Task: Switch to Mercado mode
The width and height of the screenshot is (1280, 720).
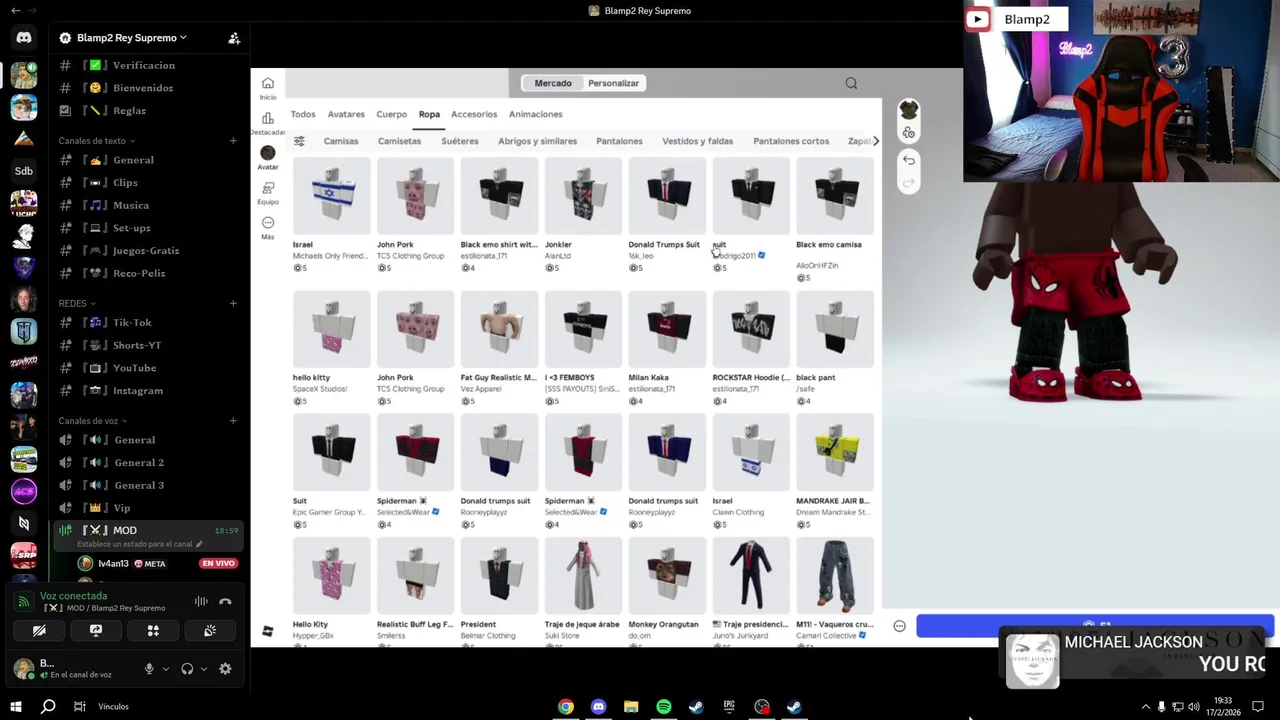Action: coord(553,83)
